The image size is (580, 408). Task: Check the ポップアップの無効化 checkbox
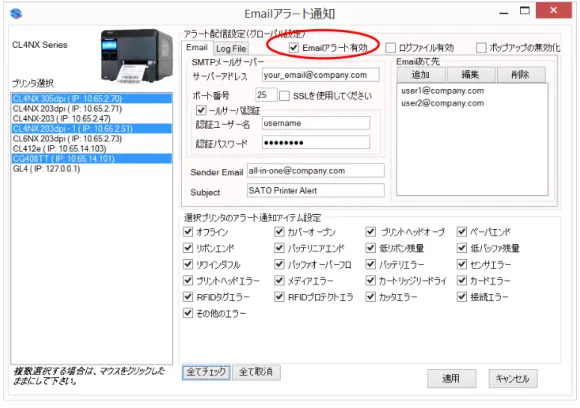tap(481, 48)
